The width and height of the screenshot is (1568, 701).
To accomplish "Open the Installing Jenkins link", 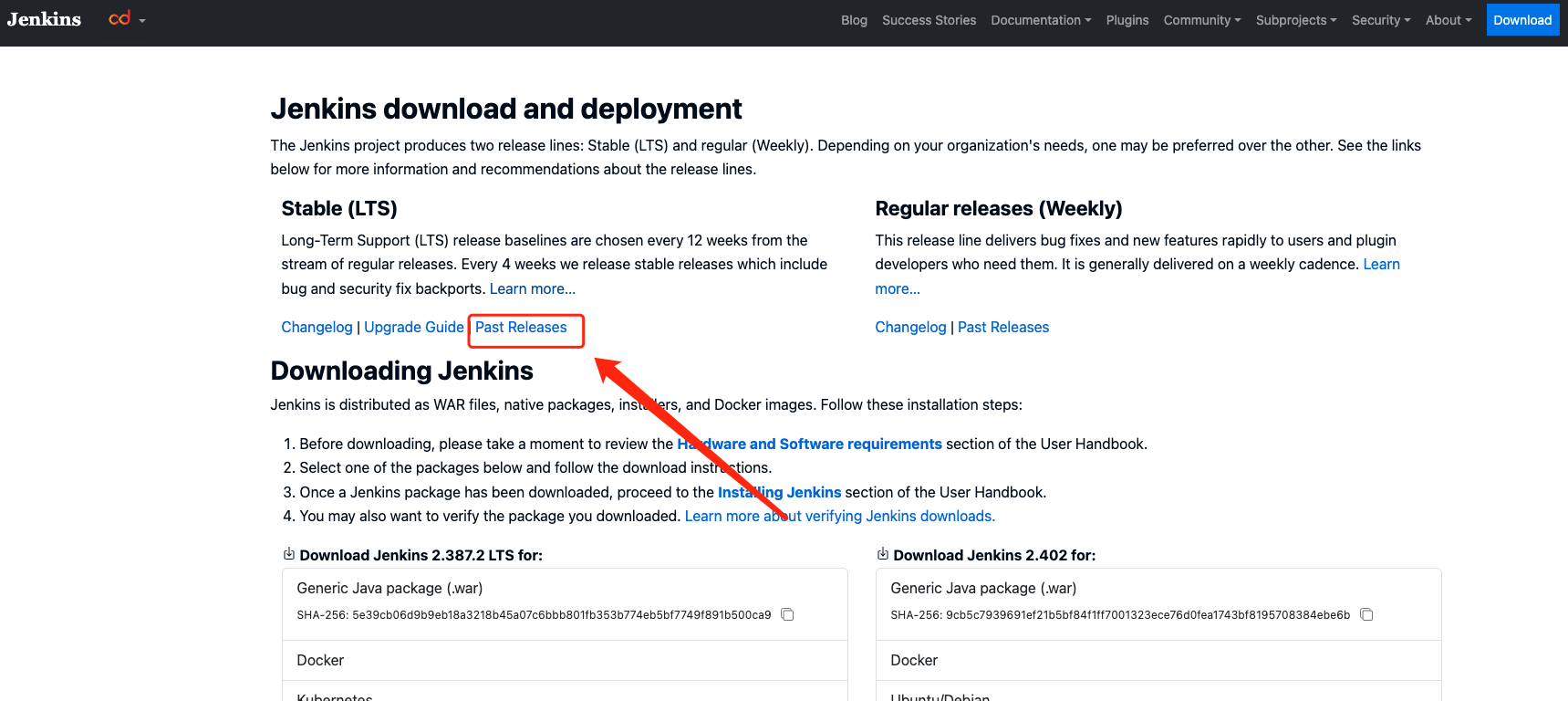I will tap(779, 492).
